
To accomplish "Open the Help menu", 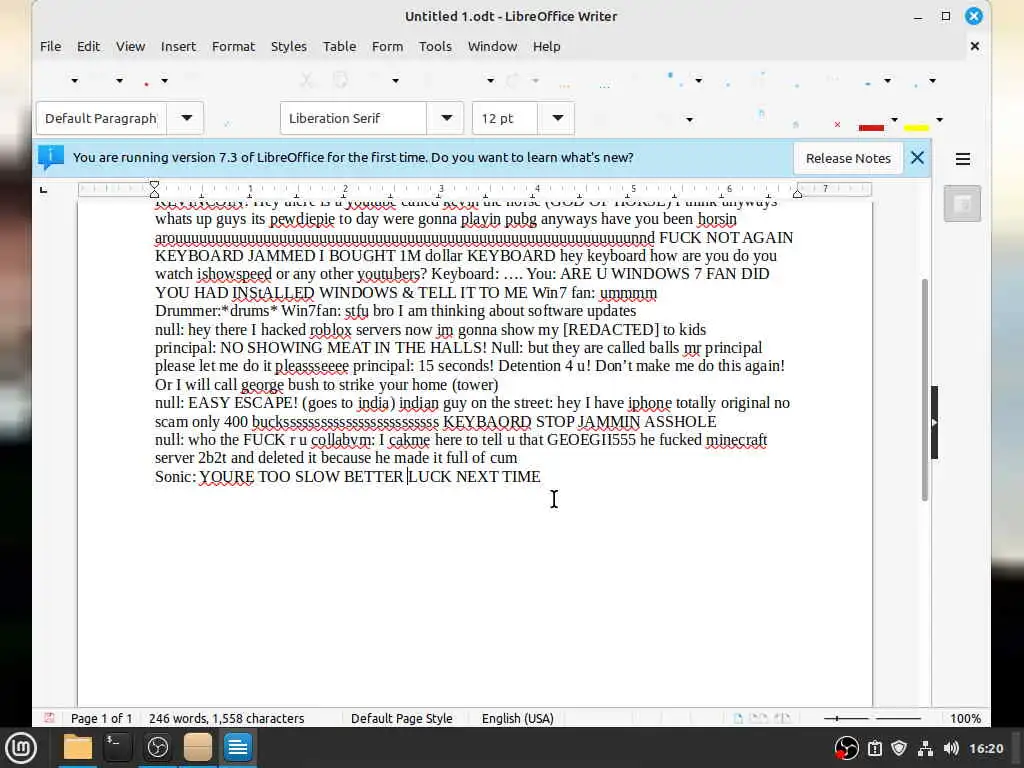I will coord(547,46).
